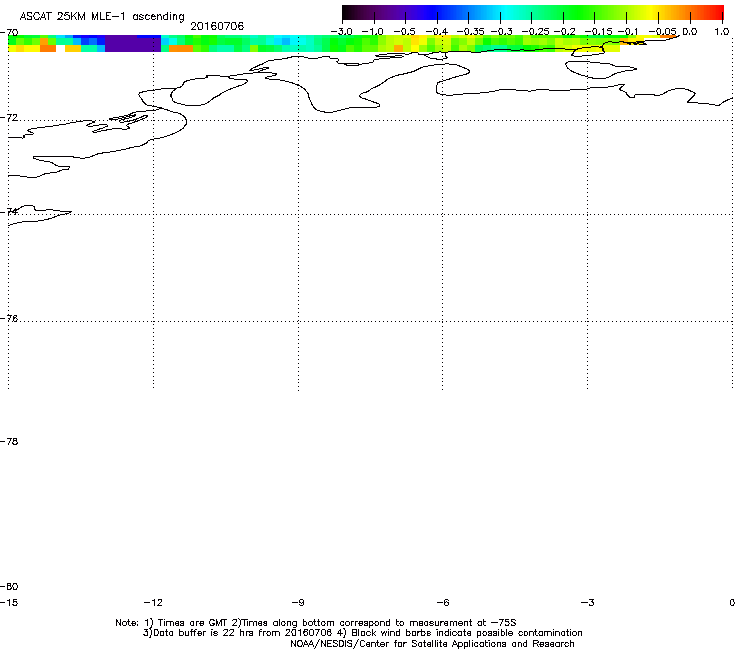Click the longitude label -6
The width and height of the screenshot is (740, 650).
[443, 602]
